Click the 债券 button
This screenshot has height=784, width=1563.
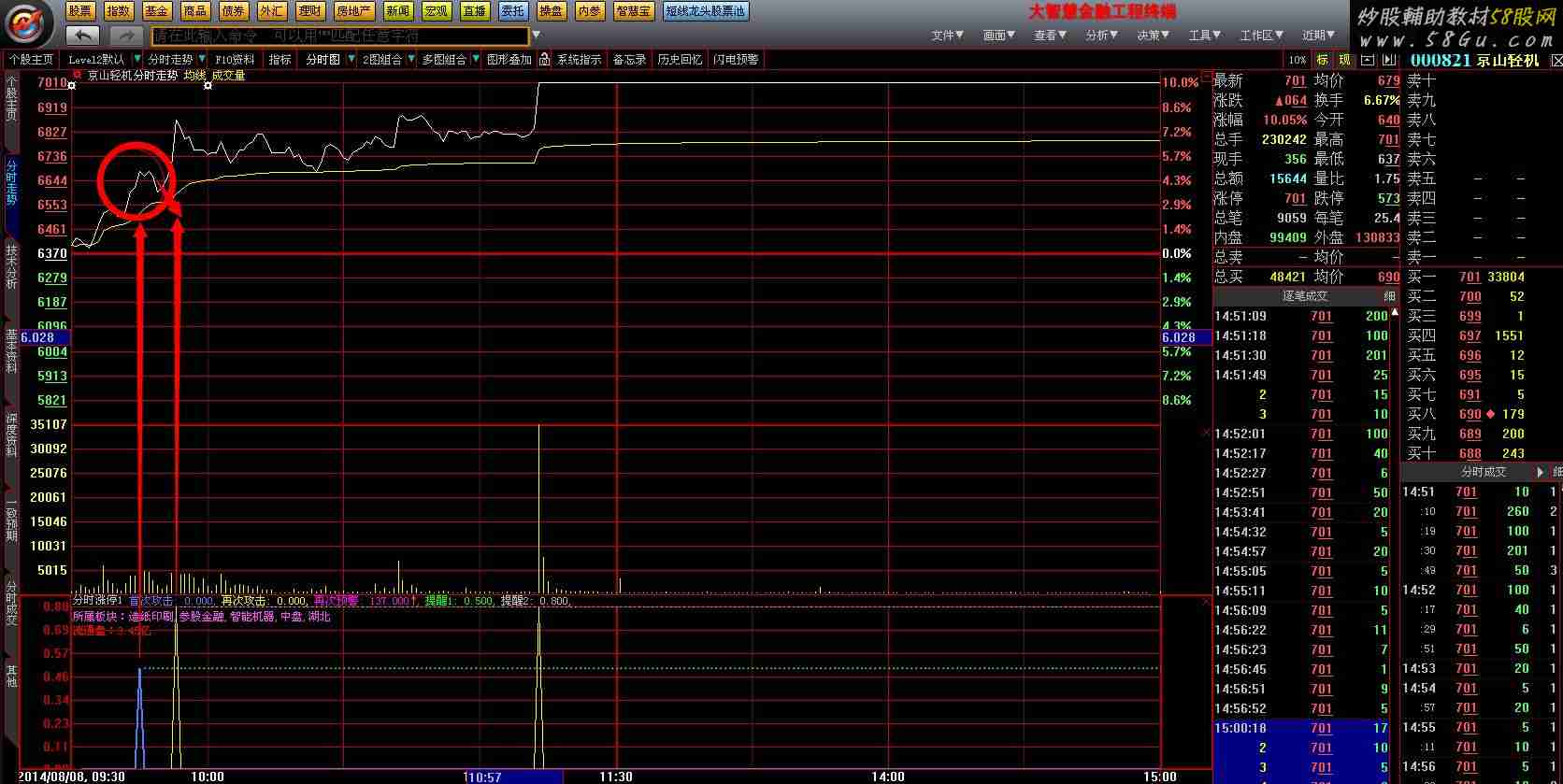[x=234, y=11]
